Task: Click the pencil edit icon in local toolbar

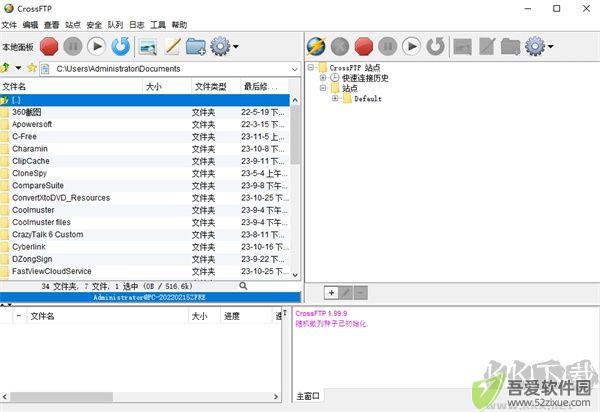Action: click(x=172, y=47)
